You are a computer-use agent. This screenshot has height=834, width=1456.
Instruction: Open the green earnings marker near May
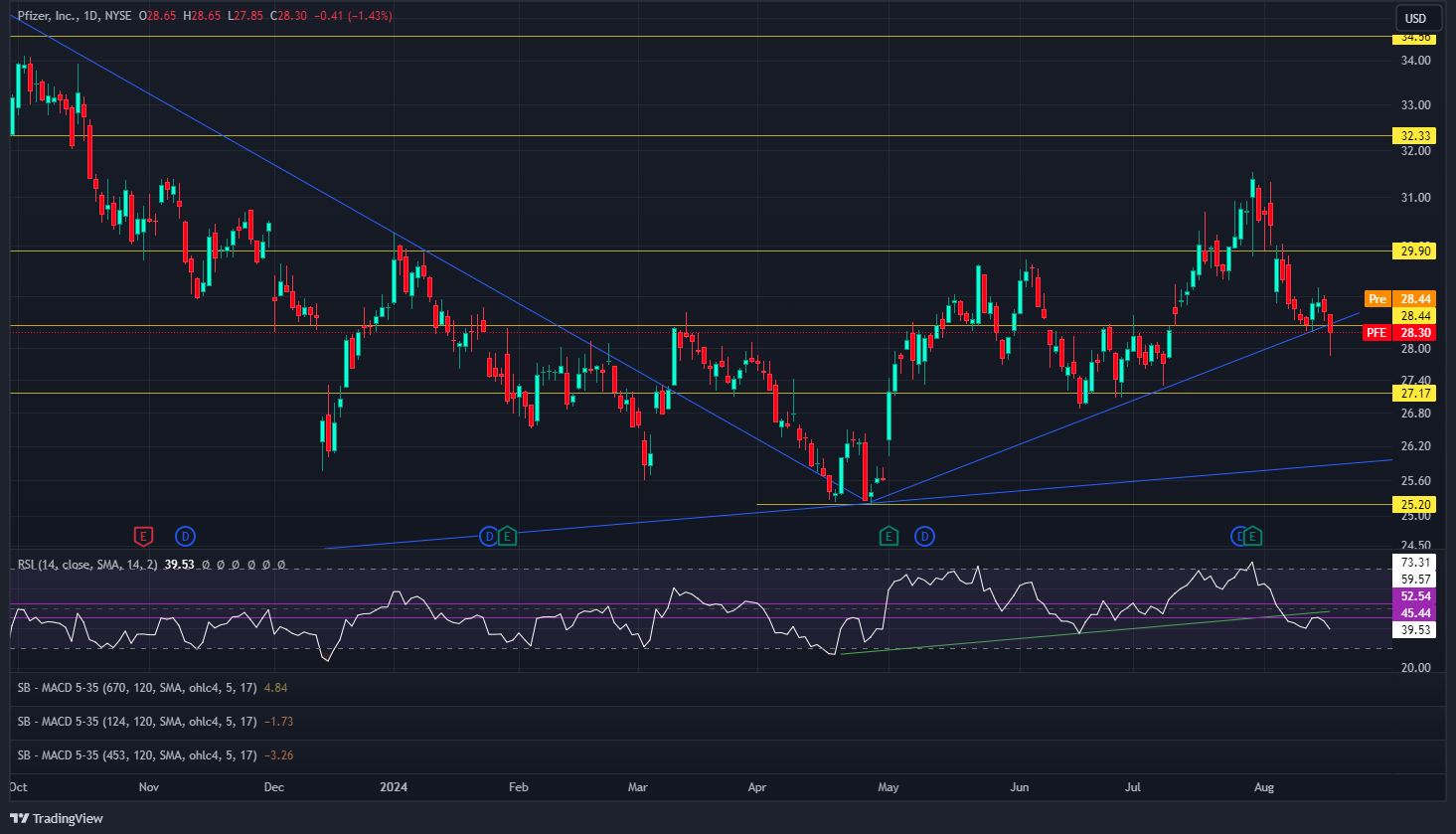[889, 537]
